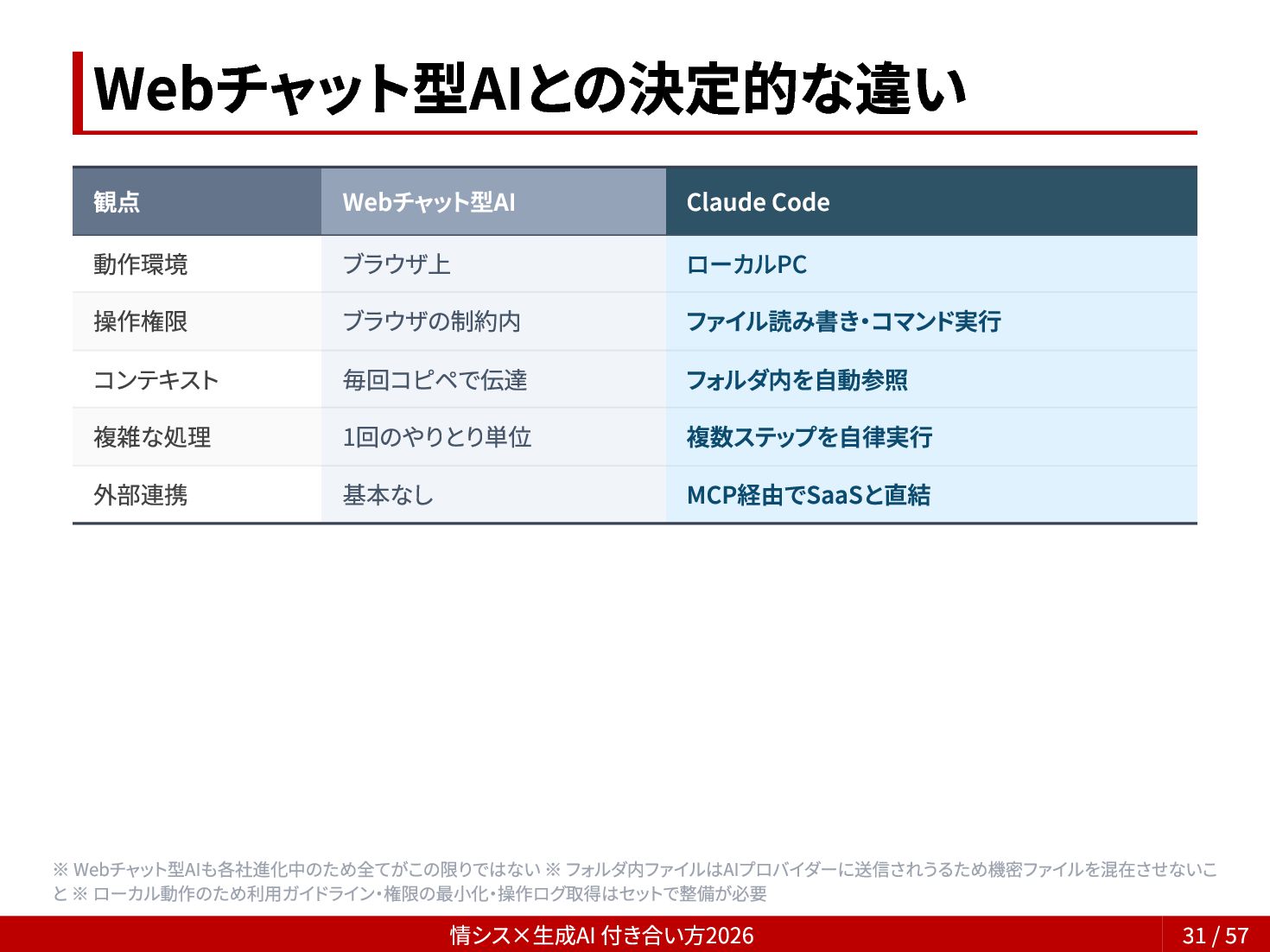1270x952 pixels.
Task: Click the '動作環境' row label
Action: pyautogui.click(x=197, y=264)
